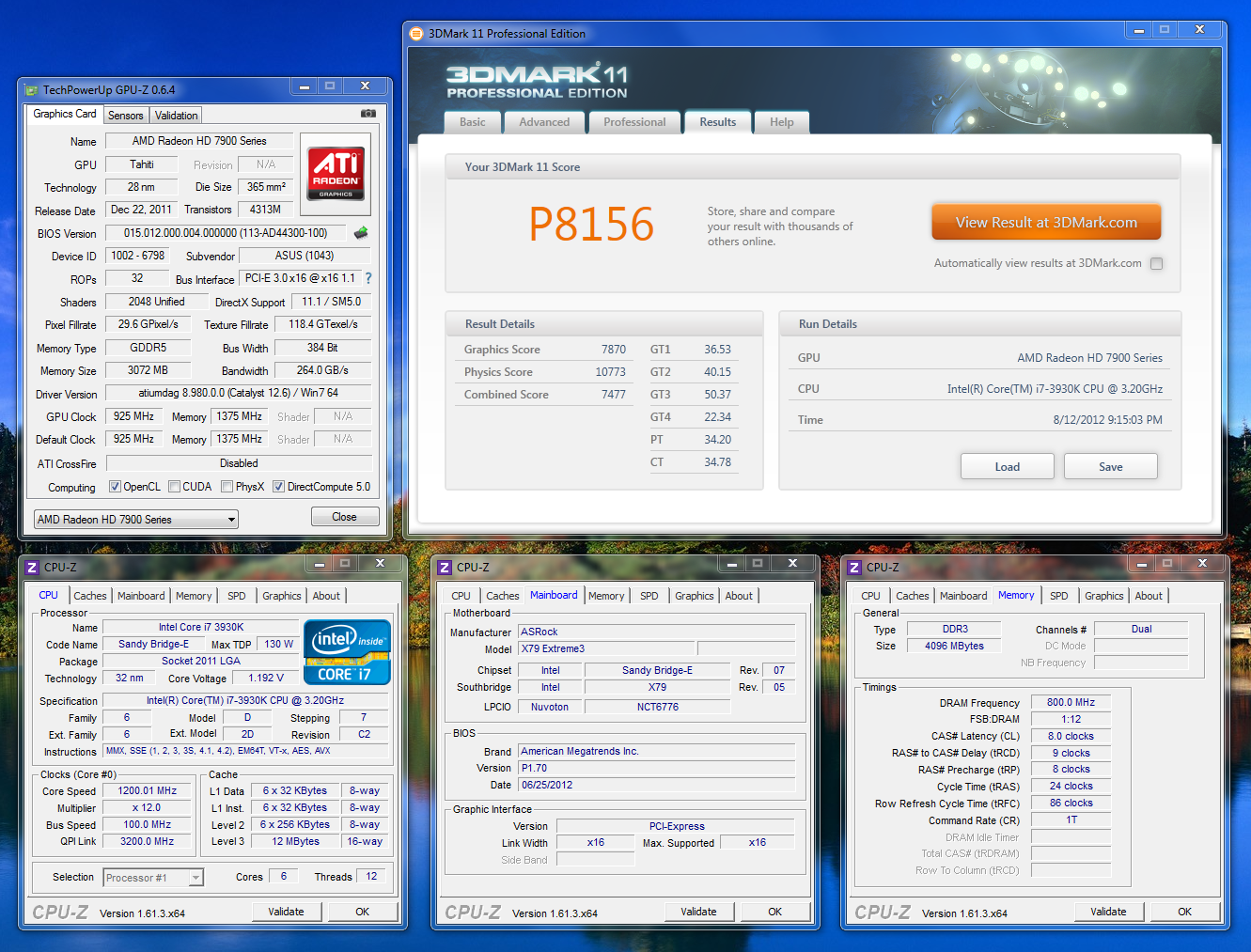Switch to the Validation tab in GPU-Z
Image resolution: width=1251 pixels, height=952 pixels.
[x=177, y=116]
